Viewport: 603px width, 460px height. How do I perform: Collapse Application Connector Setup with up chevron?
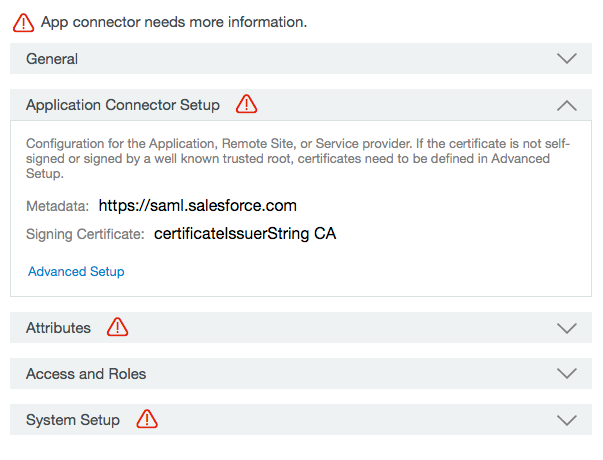click(566, 105)
